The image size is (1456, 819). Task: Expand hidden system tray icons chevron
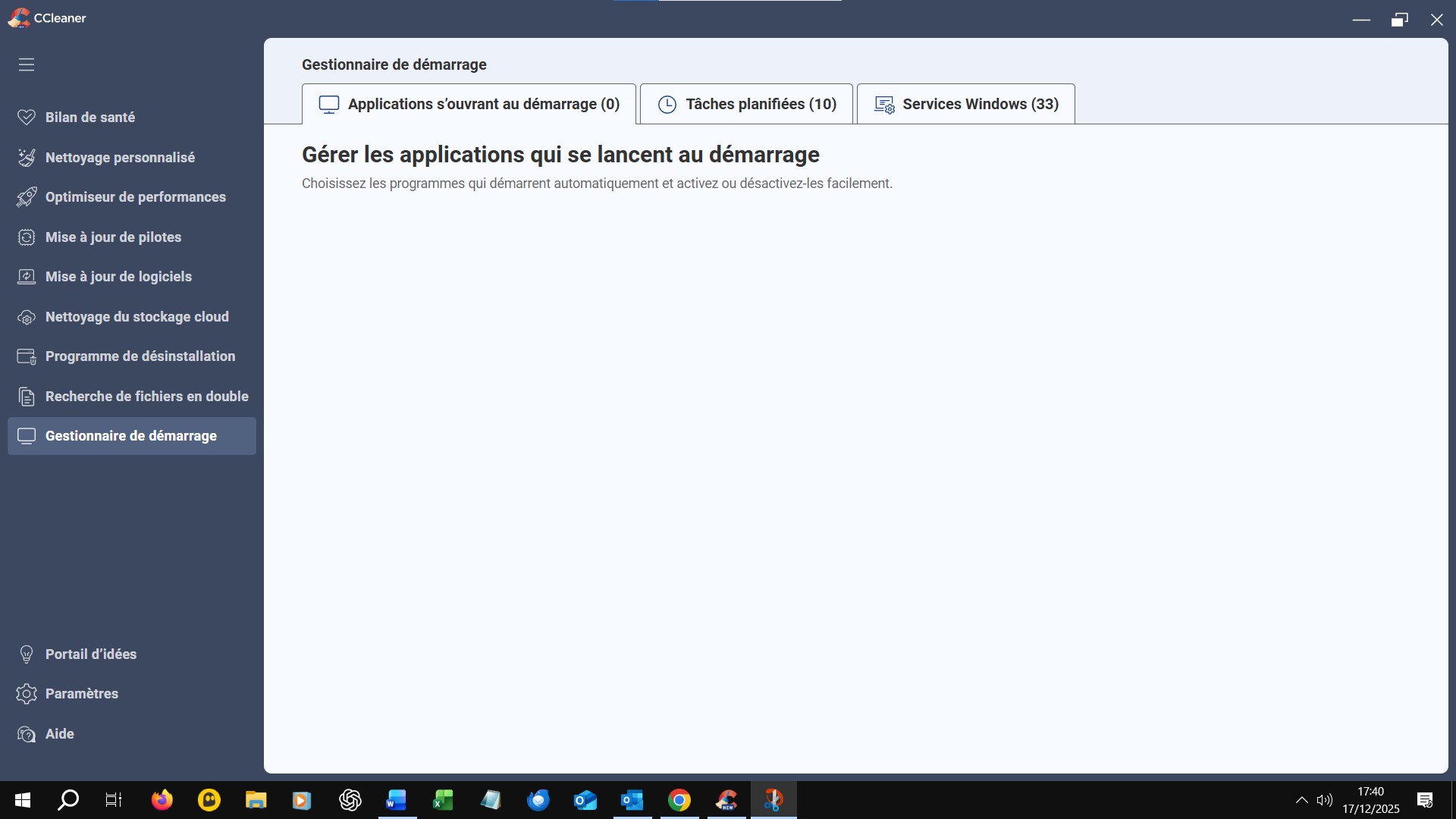(x=1301, y=800)
